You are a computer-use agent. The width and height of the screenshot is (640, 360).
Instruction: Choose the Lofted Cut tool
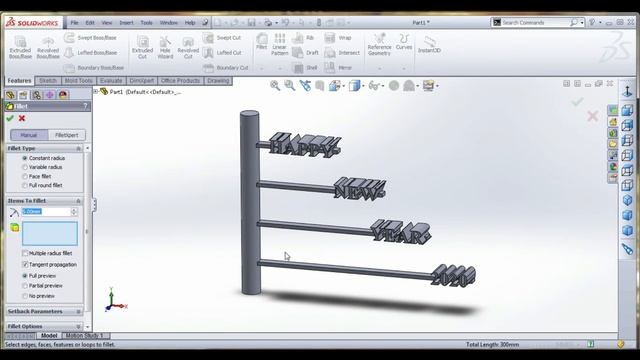[222, 53]
